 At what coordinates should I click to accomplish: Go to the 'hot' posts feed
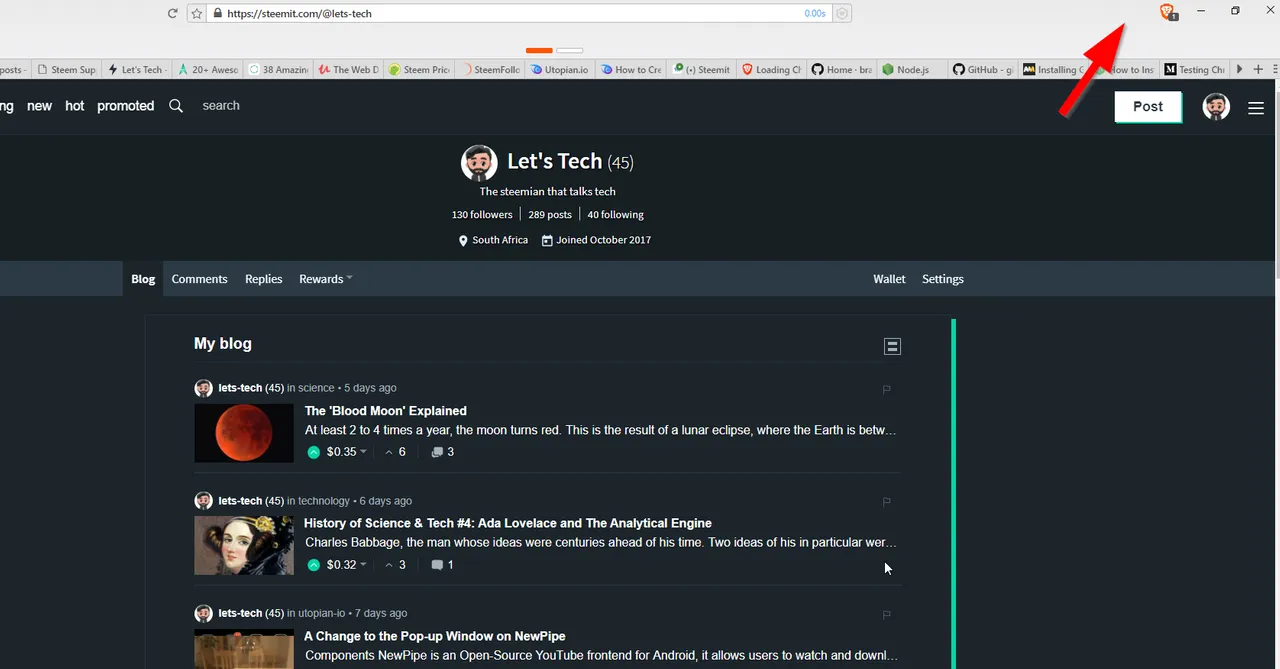tap(75, 106)
